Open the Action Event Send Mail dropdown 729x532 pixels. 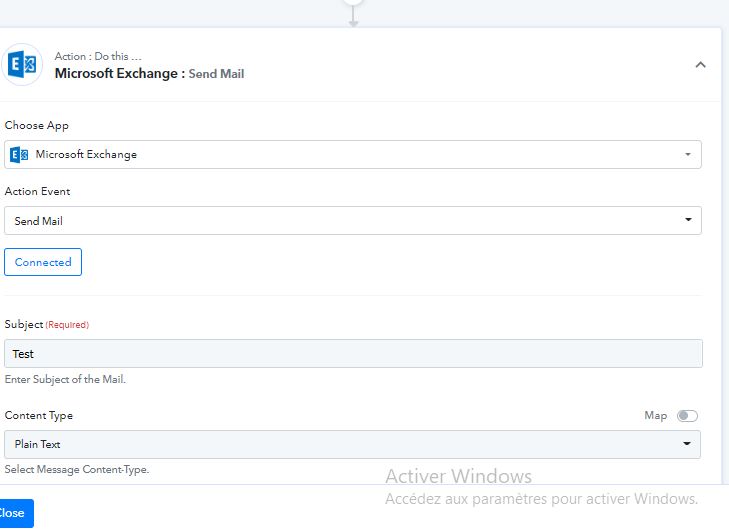coord(352,220)
